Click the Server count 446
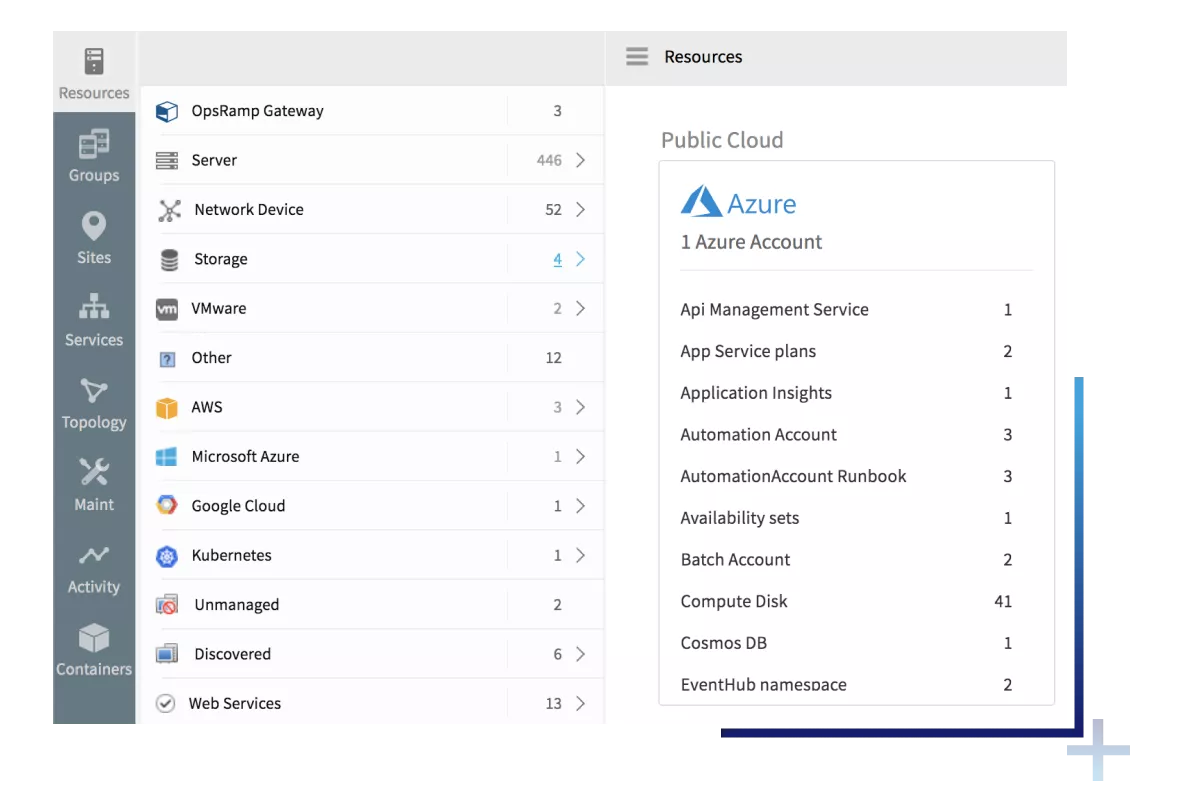The image size is (1200, 800). coord(549,160)
